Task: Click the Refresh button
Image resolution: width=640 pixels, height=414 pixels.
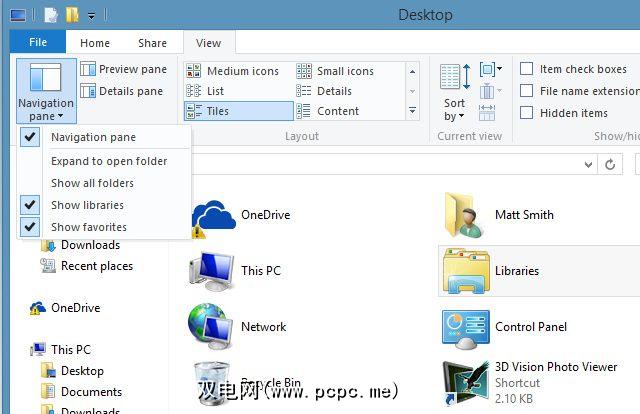Action: click(610, 165)
